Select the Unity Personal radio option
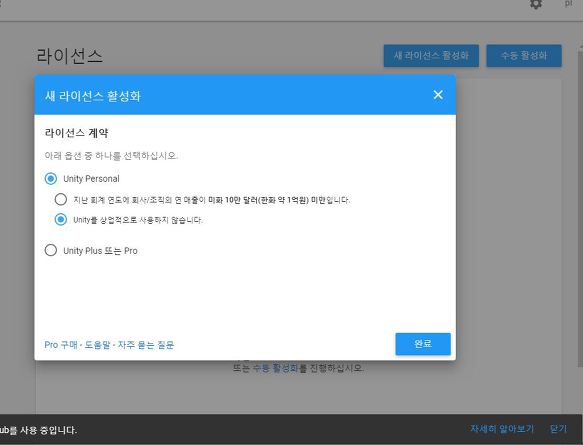The image size is (583, 445). coord(51,179)
